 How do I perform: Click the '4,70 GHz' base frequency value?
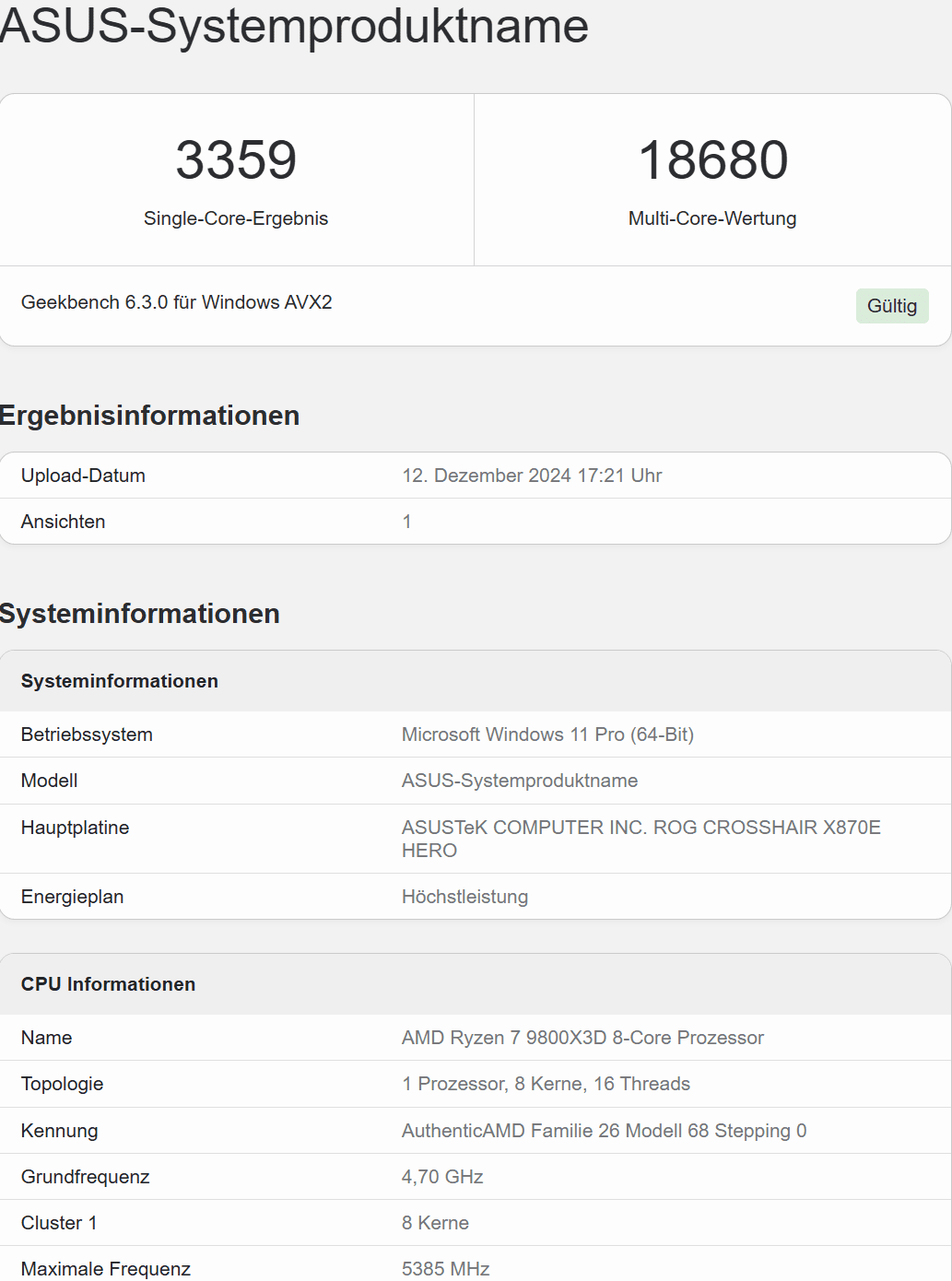click(x=442, y=1177)
